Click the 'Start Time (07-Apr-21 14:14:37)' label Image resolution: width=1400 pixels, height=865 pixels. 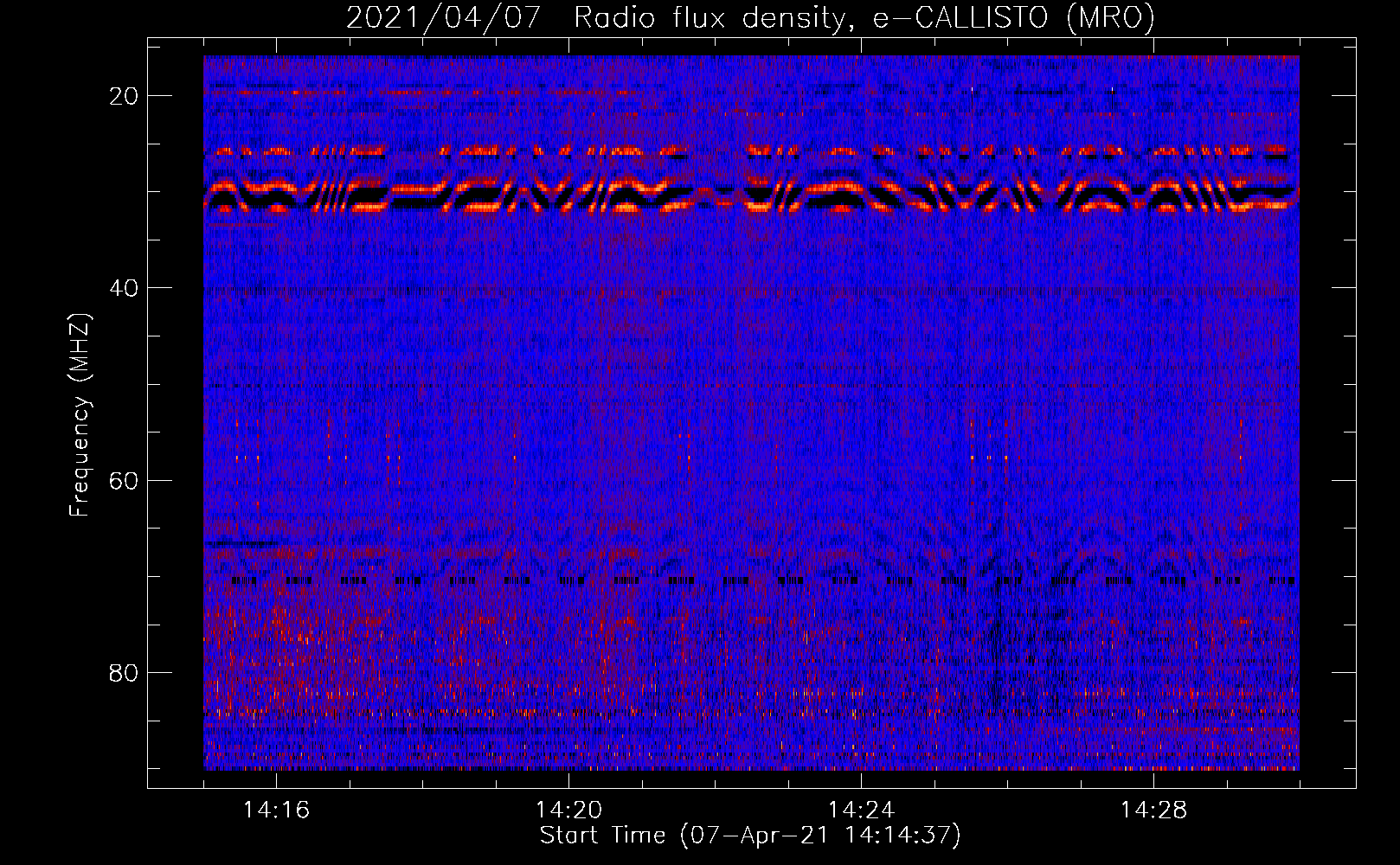tap(750, 836)
